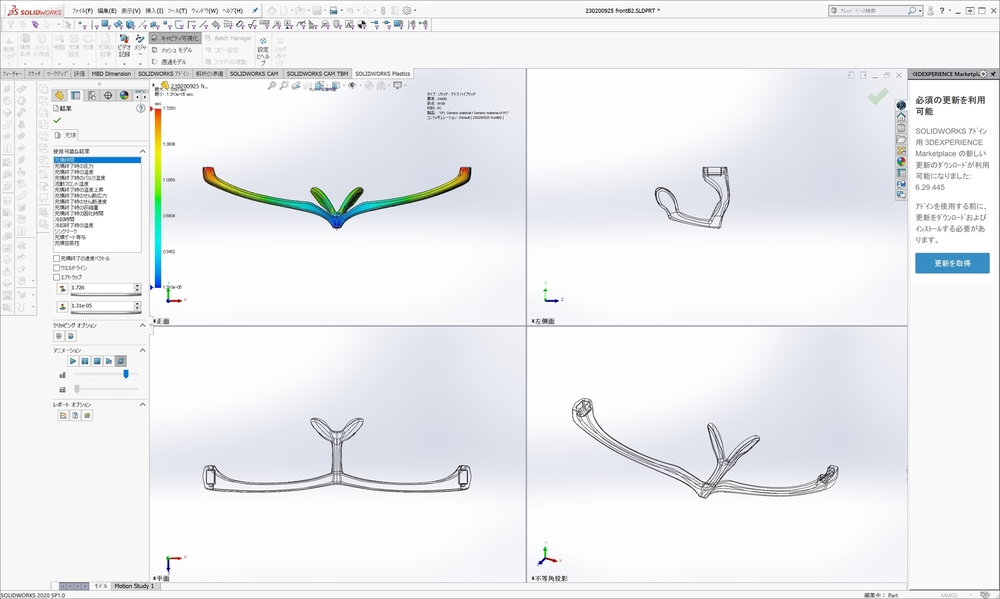The width and height of the screenshot is (1000, 599).
Task: Switch to the MBD Dimension tab
Action: pyautogui.click(x=111, y=73)
